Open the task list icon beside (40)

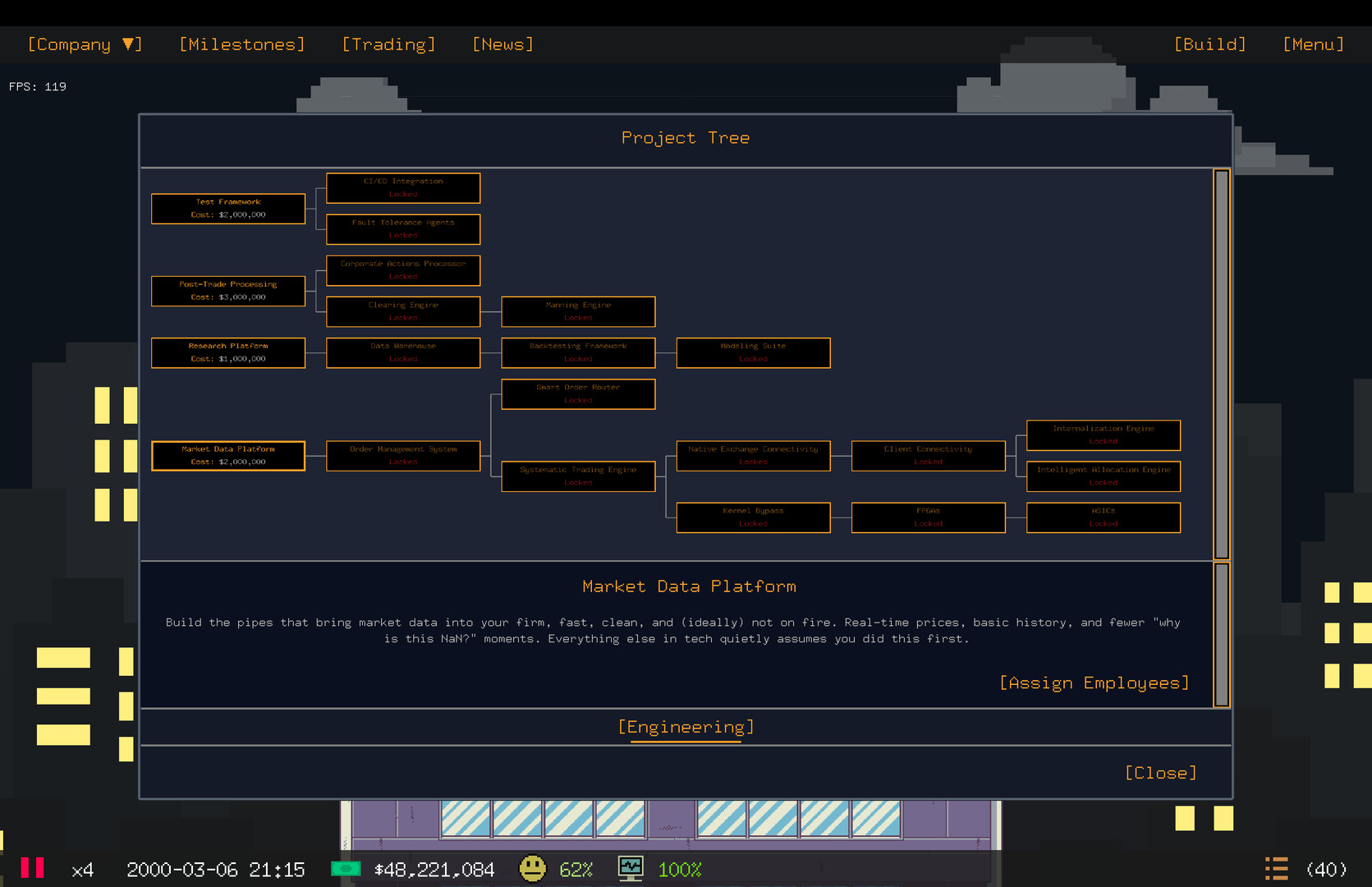coord(1277,868)
